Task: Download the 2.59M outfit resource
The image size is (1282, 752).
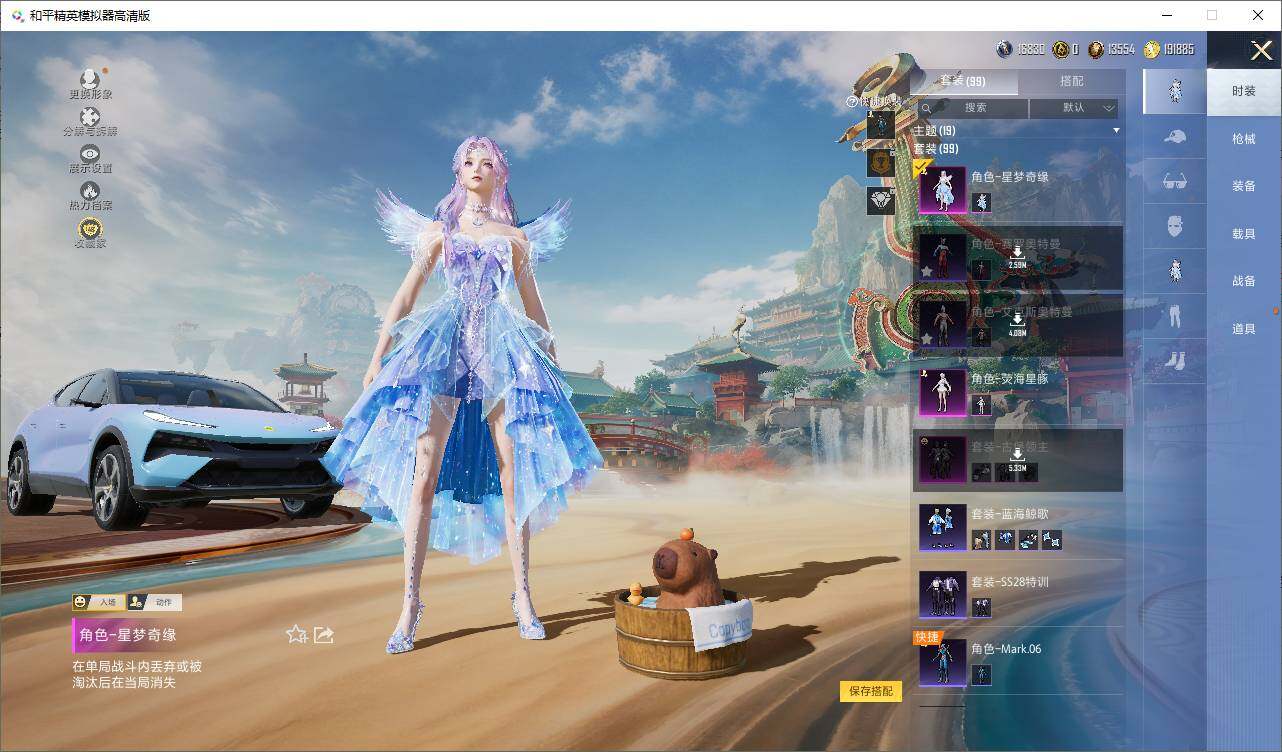Action: point(1017,259)
